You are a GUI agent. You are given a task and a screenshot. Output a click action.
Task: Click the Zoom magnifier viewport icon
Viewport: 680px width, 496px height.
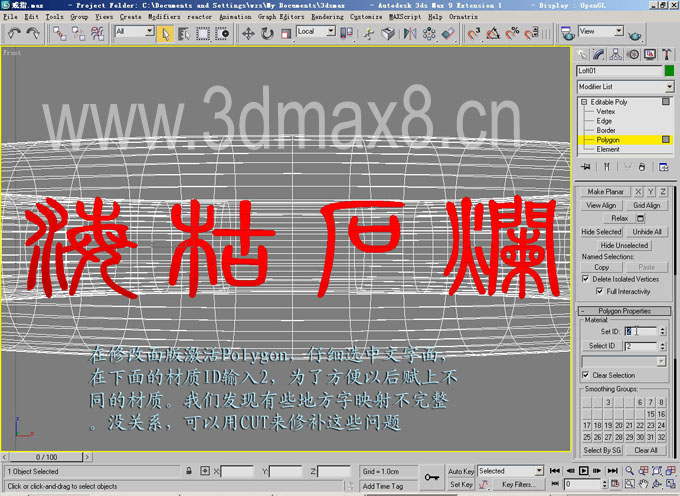pyautogui.click(x=629, y=470)
